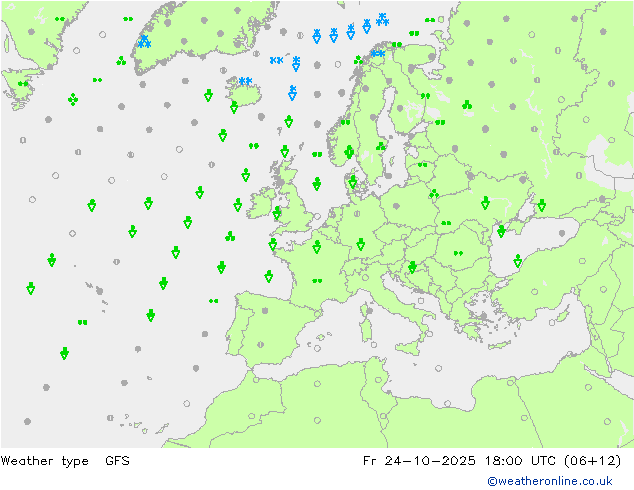634x490 pixels.
Task: Click the '(06+12)' forecast run label
Action: point(592,460)
